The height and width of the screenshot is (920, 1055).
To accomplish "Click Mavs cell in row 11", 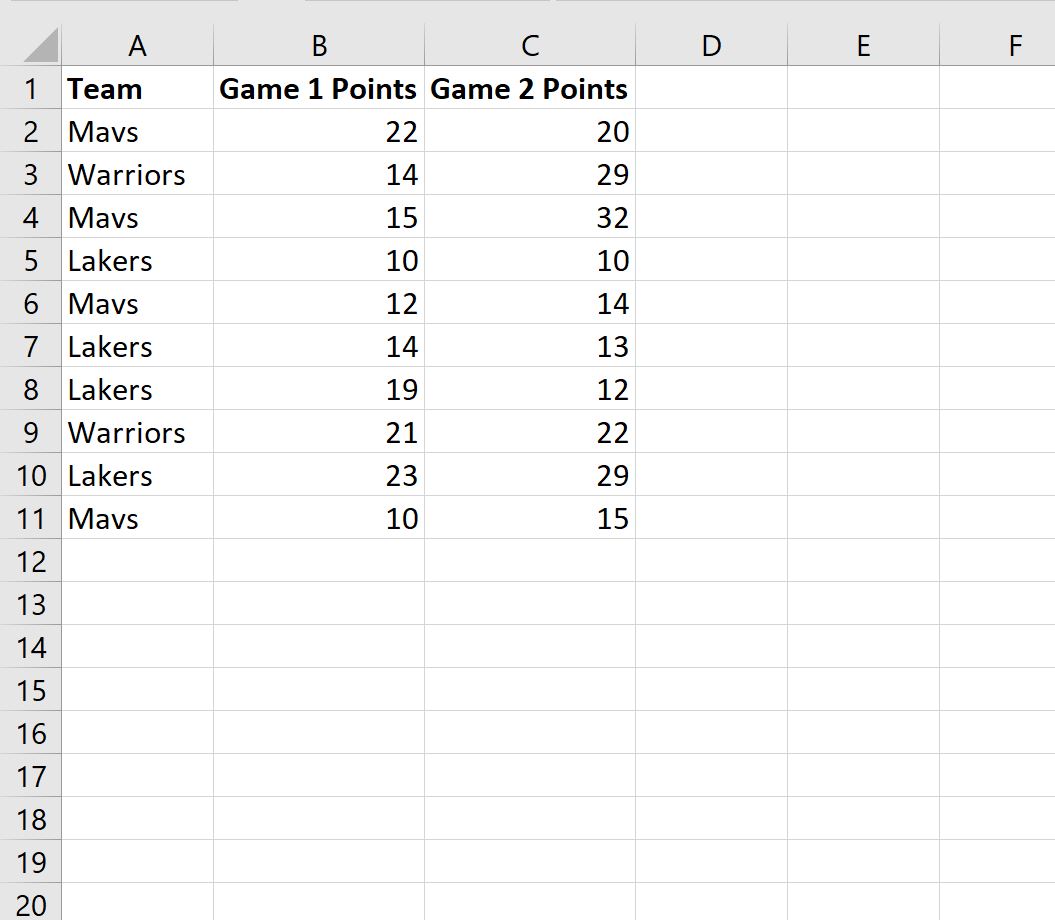I will tap(137, 518).
